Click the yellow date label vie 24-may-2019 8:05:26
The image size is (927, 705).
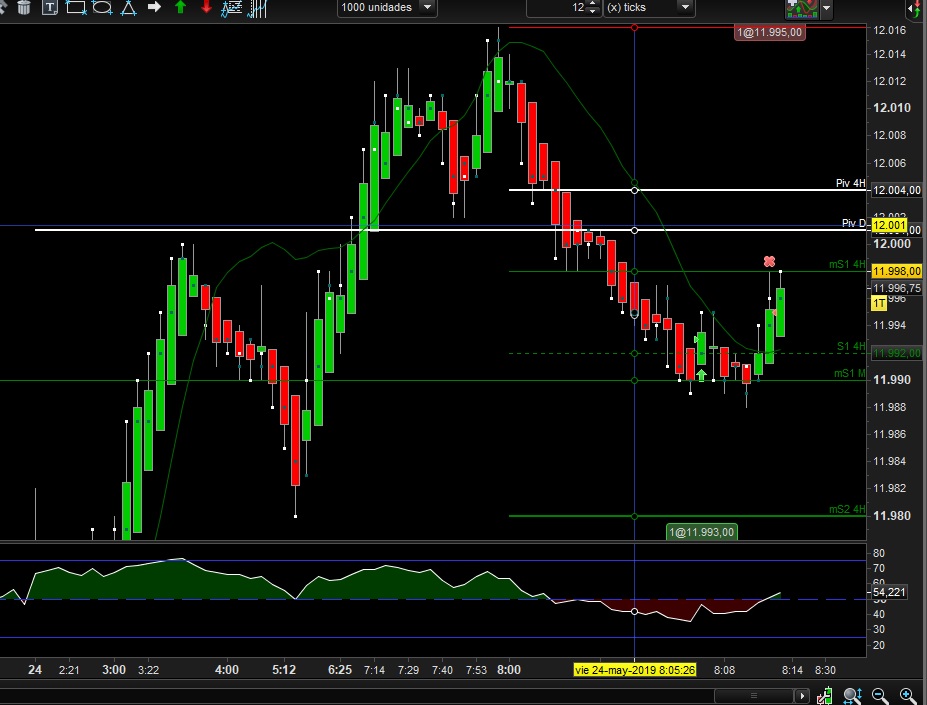point(635,670)
